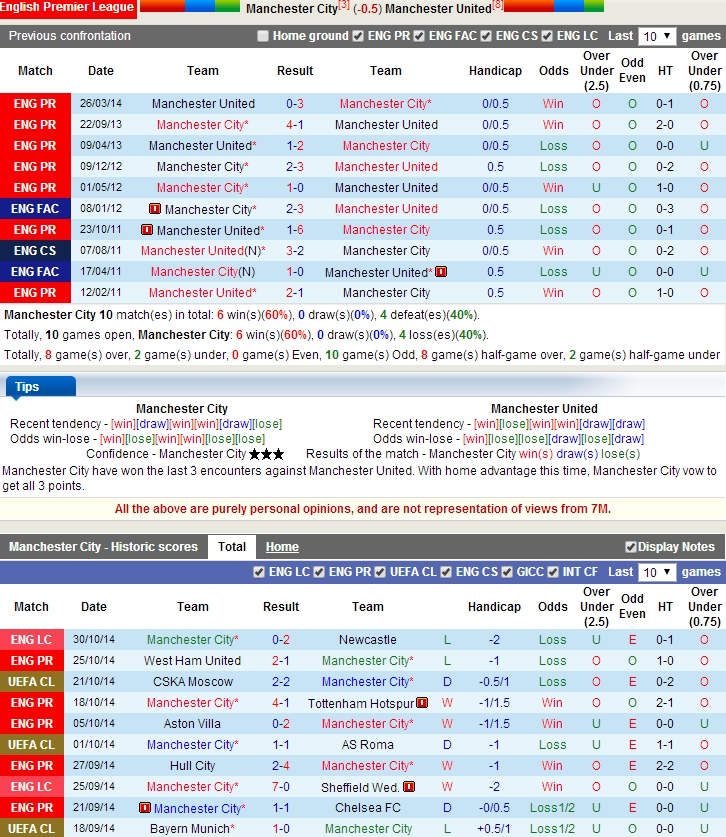Open CSKA Moscow team link
This screenshot has width=726, height=837.
pyautogui.click(x=193, y=682)
